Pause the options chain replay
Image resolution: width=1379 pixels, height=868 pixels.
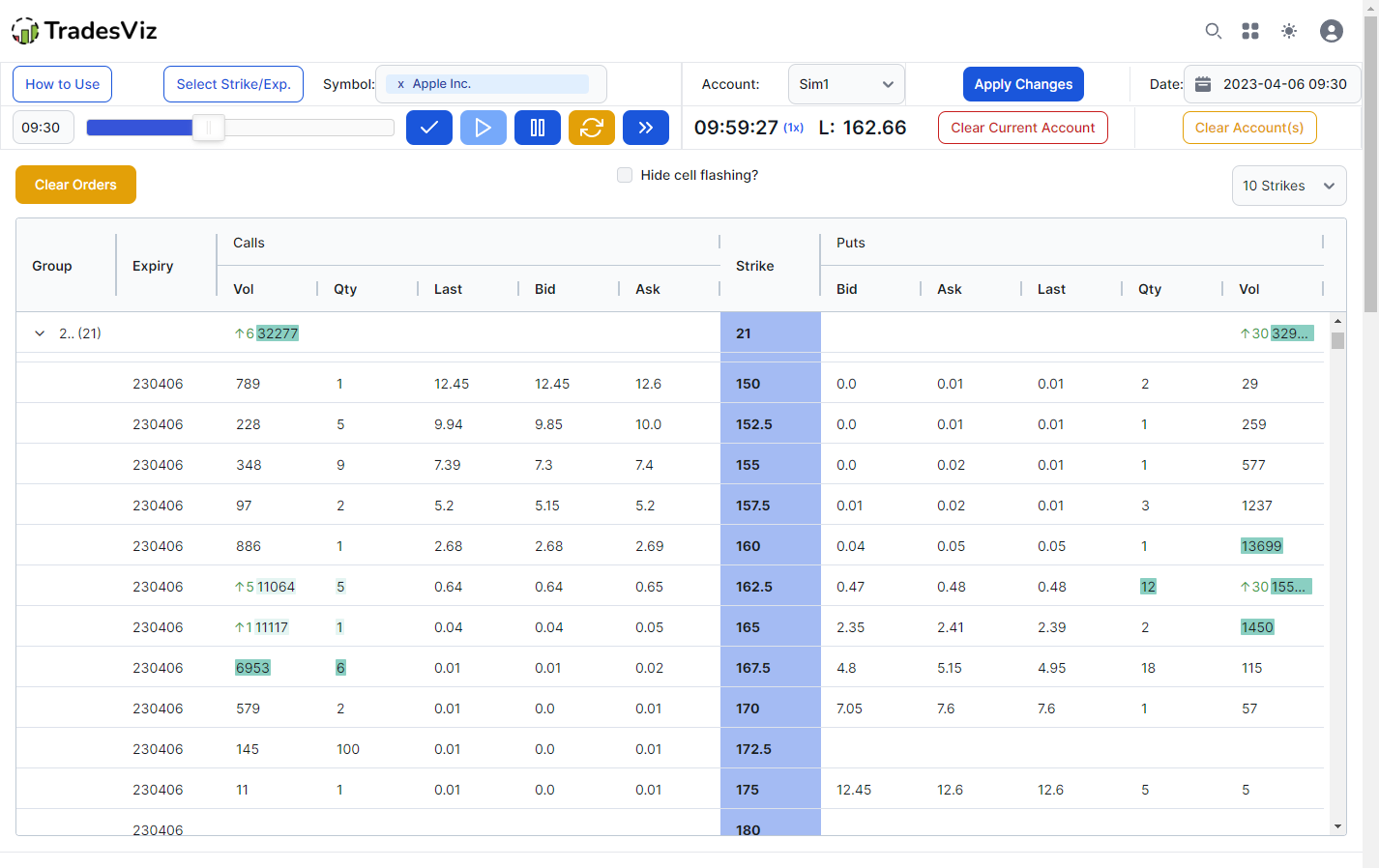tap(538, 127)
